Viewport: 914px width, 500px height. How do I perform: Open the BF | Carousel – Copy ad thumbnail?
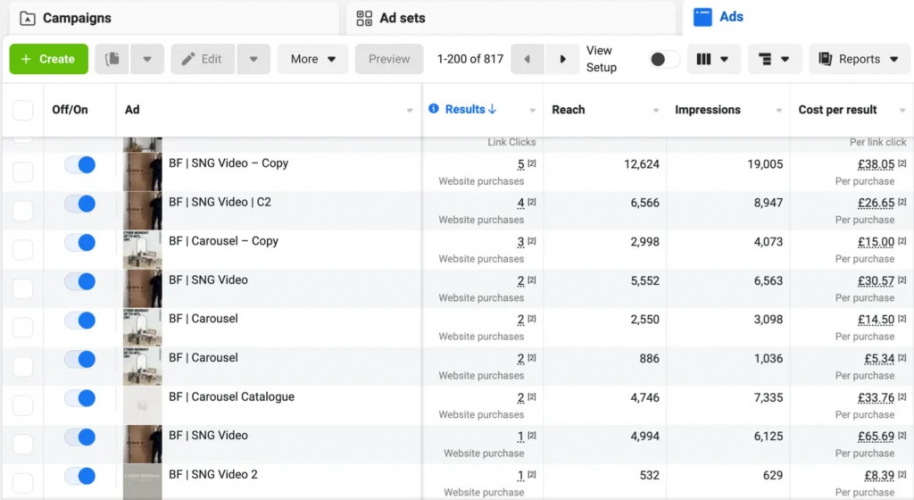pos(142,249)
